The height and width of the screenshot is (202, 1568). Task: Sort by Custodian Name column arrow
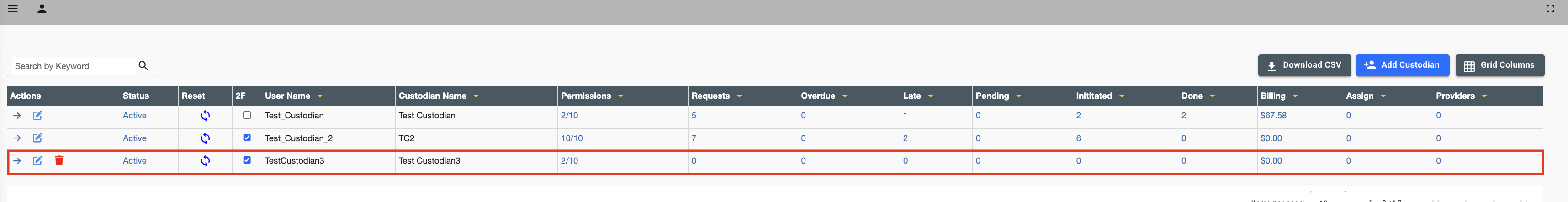476,96
